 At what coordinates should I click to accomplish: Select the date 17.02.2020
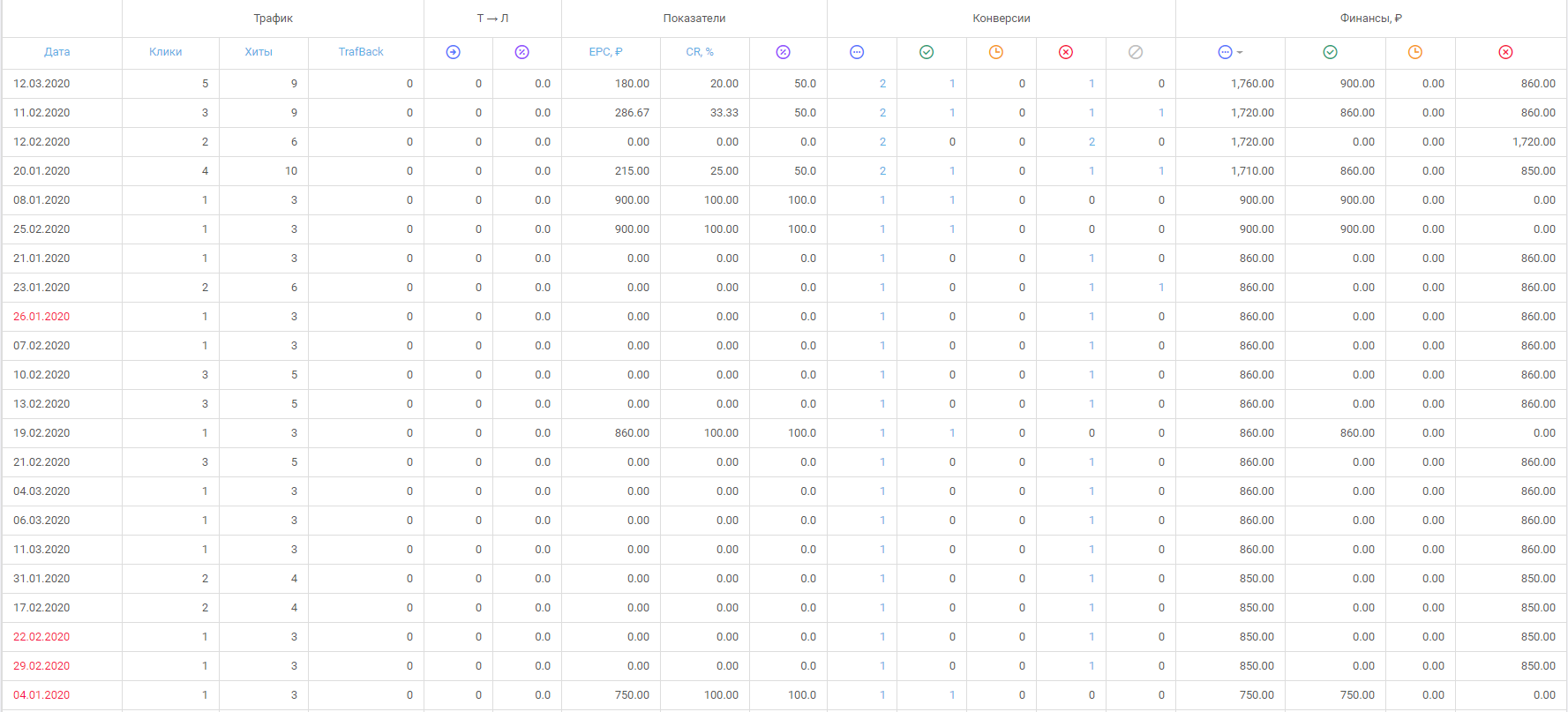pos(41,608)
